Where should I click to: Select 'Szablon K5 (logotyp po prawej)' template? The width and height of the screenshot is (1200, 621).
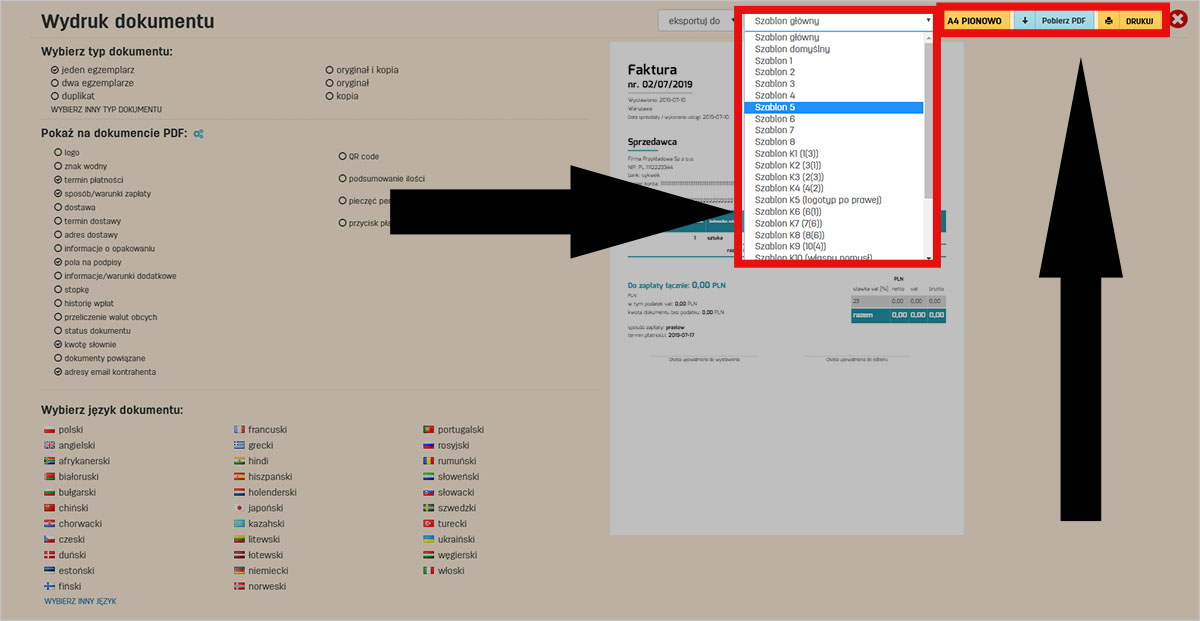(817, 200)
